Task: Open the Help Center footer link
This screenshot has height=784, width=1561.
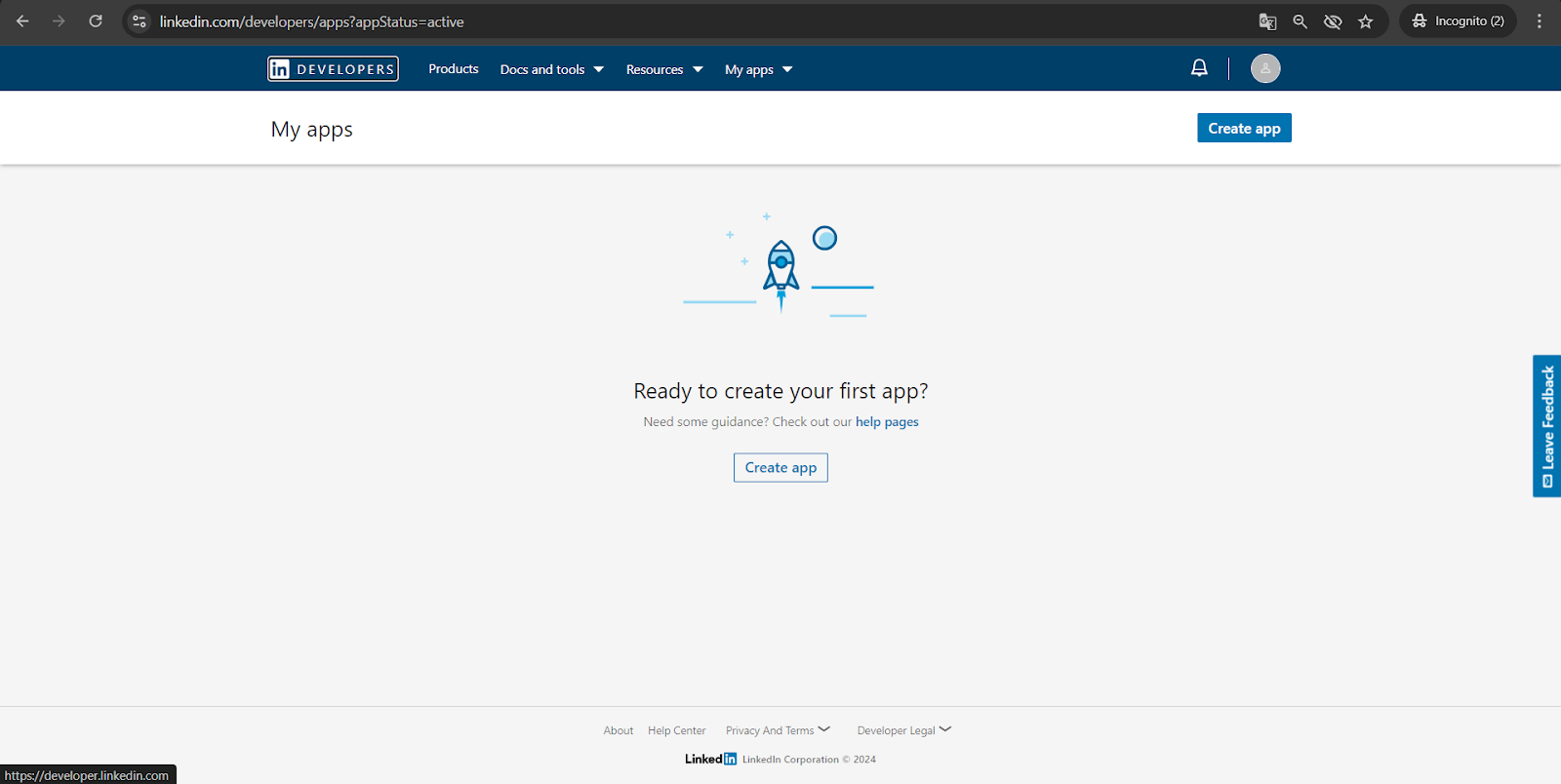Action: pos(676,730)
